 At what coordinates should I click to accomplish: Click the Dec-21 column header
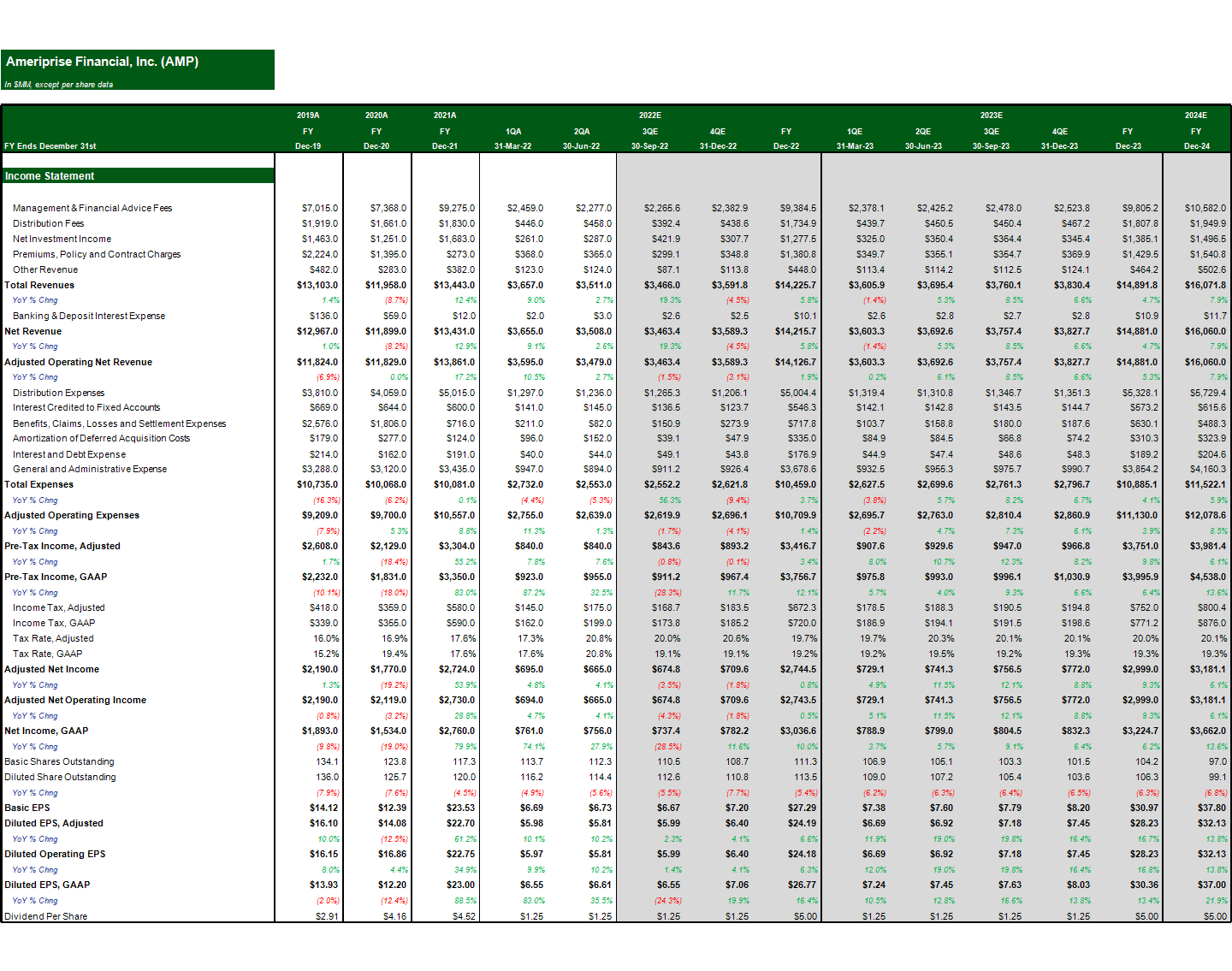pyautogui.click(x=445, y=145)
